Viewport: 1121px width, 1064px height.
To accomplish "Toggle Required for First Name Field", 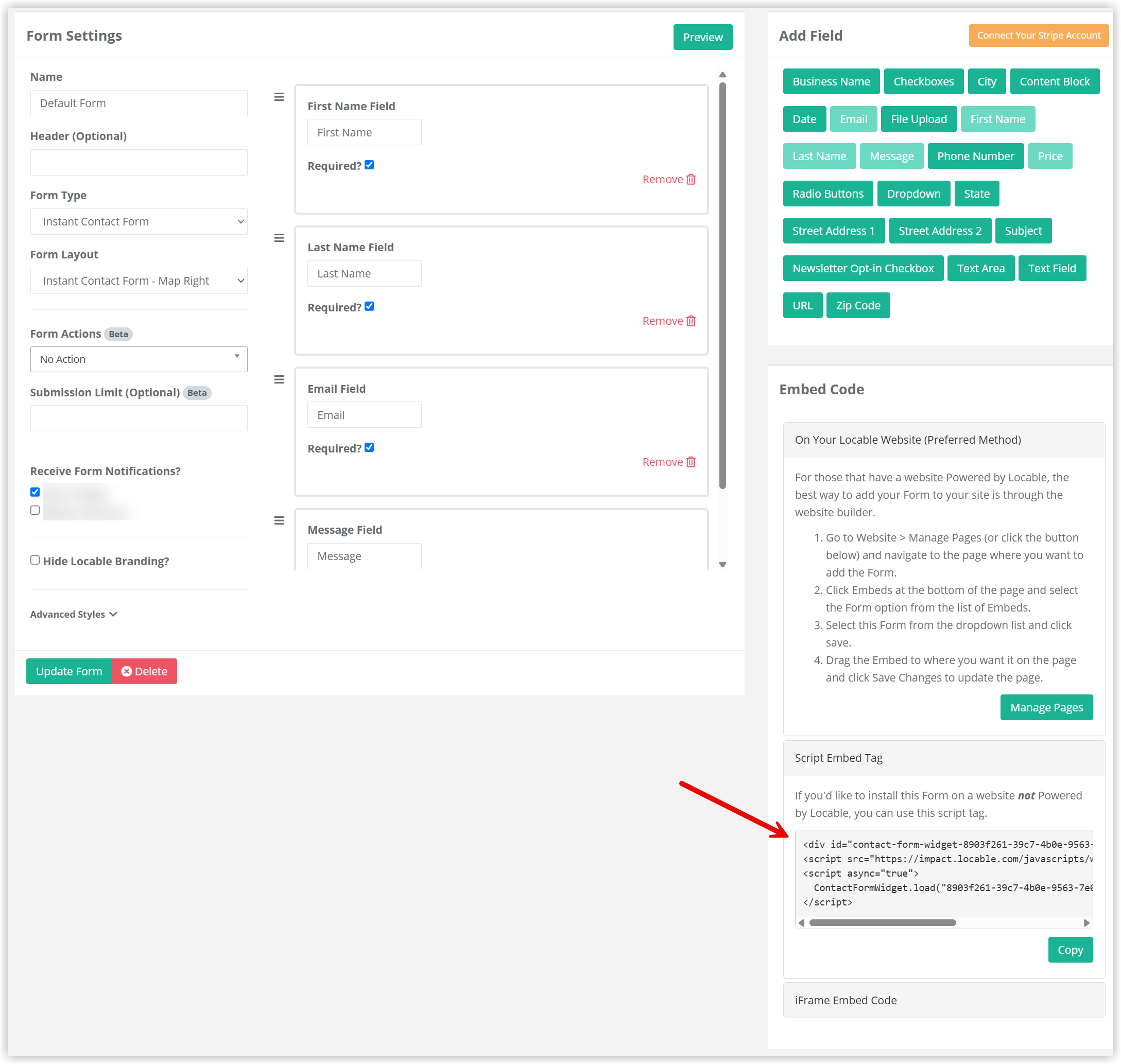I will click(369, 165).
